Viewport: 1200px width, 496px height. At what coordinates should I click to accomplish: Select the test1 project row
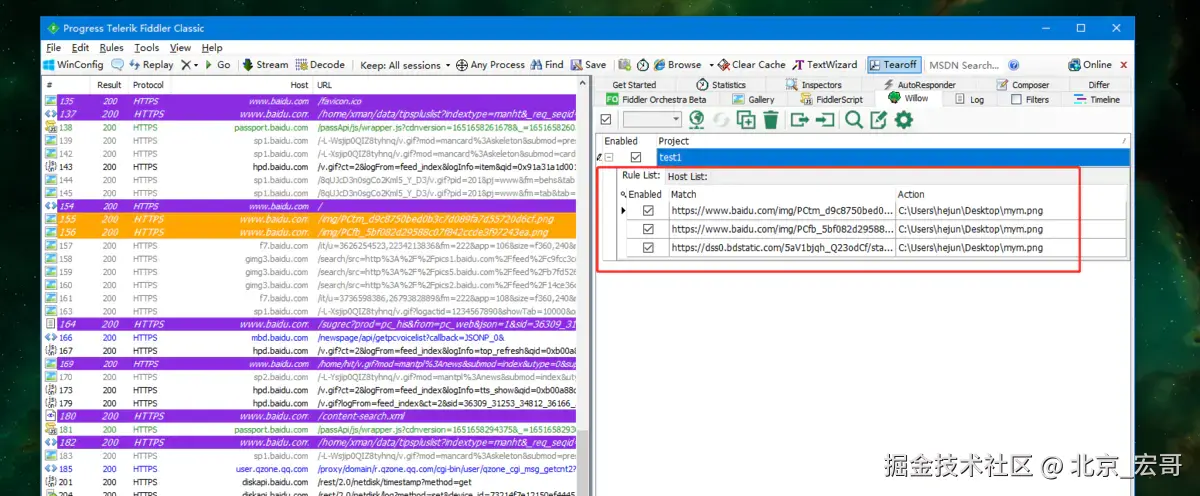coord(892,157)
